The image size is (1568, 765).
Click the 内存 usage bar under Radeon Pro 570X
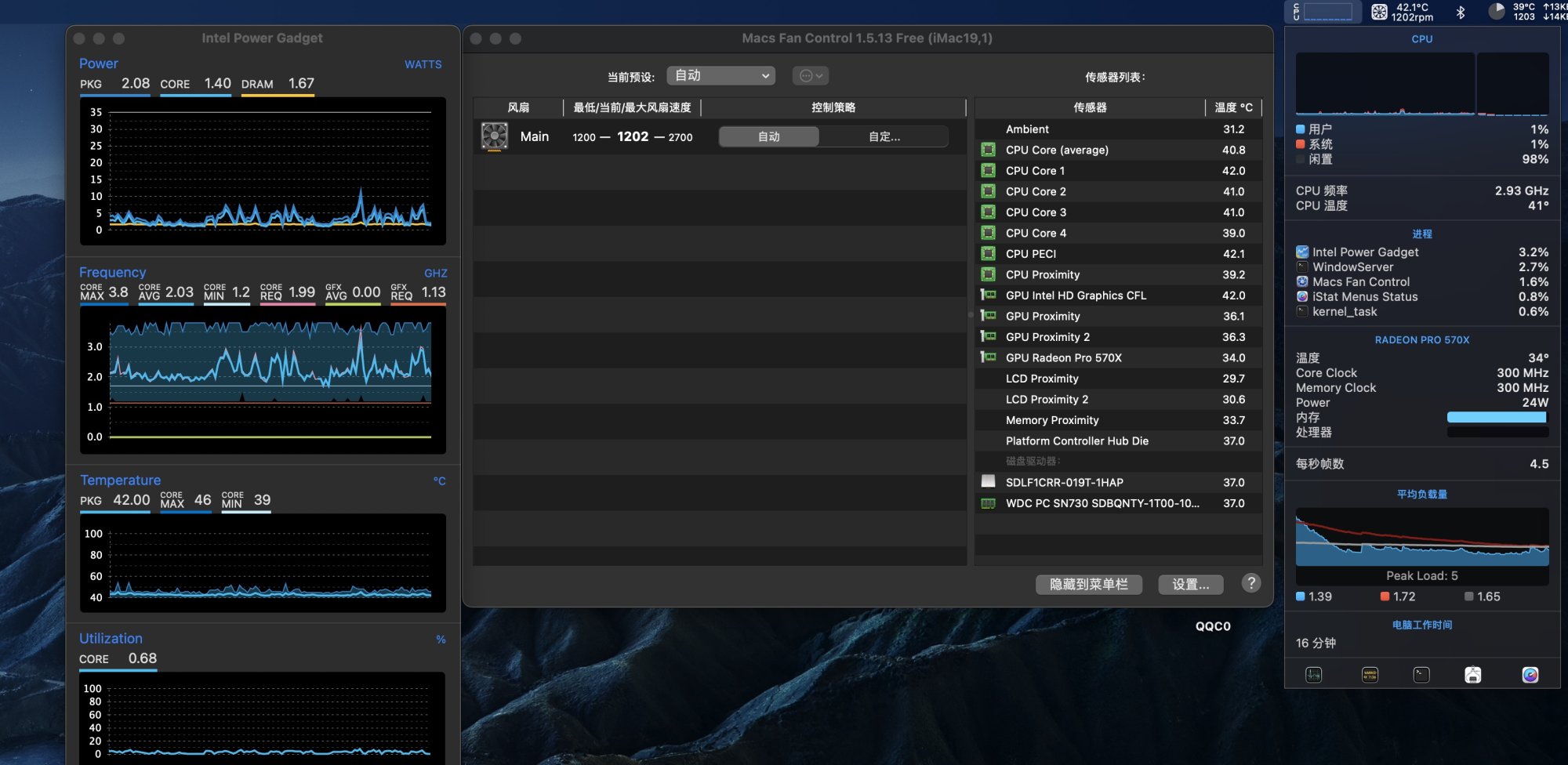pyautogui.click(x=1497, y=418)
